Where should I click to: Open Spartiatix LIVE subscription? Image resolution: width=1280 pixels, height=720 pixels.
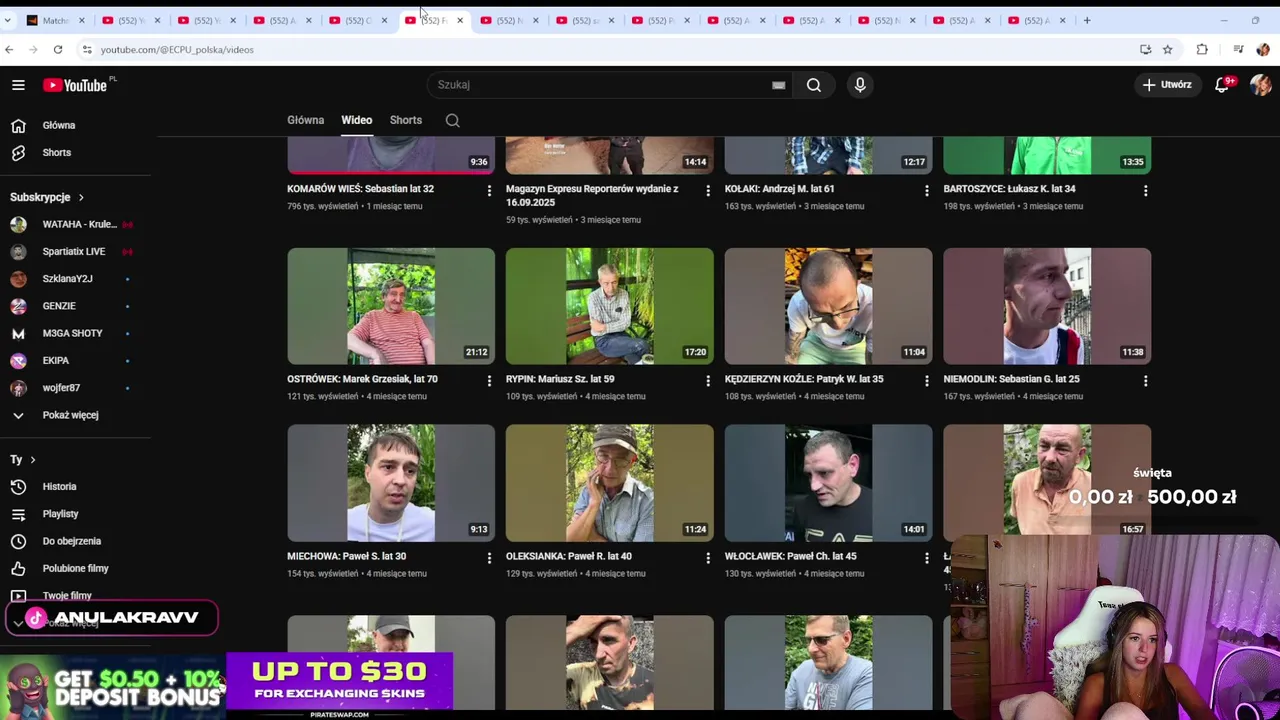[75, 251]
